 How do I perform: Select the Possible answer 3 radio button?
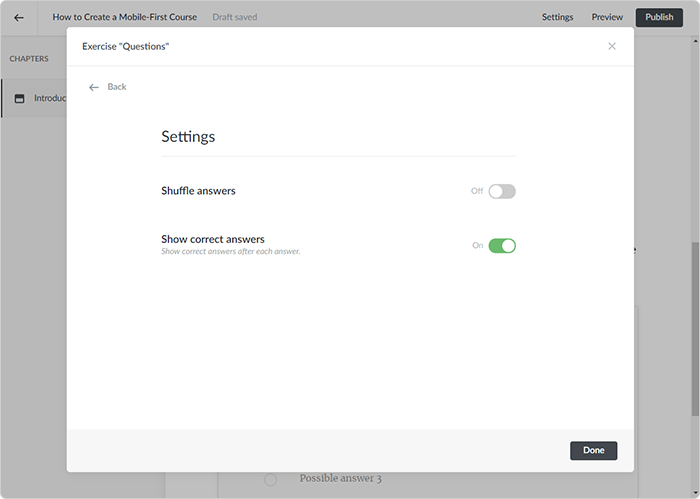coord(270,480)
